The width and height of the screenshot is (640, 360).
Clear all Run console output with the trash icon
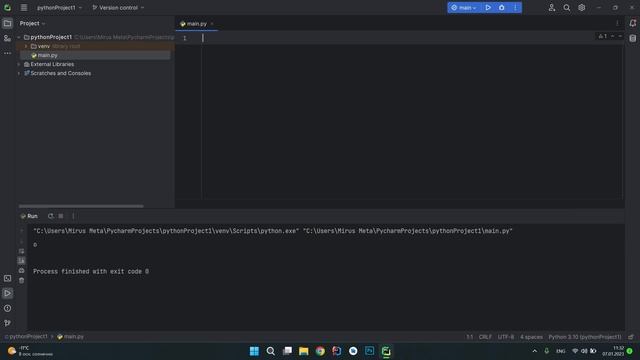22,280
